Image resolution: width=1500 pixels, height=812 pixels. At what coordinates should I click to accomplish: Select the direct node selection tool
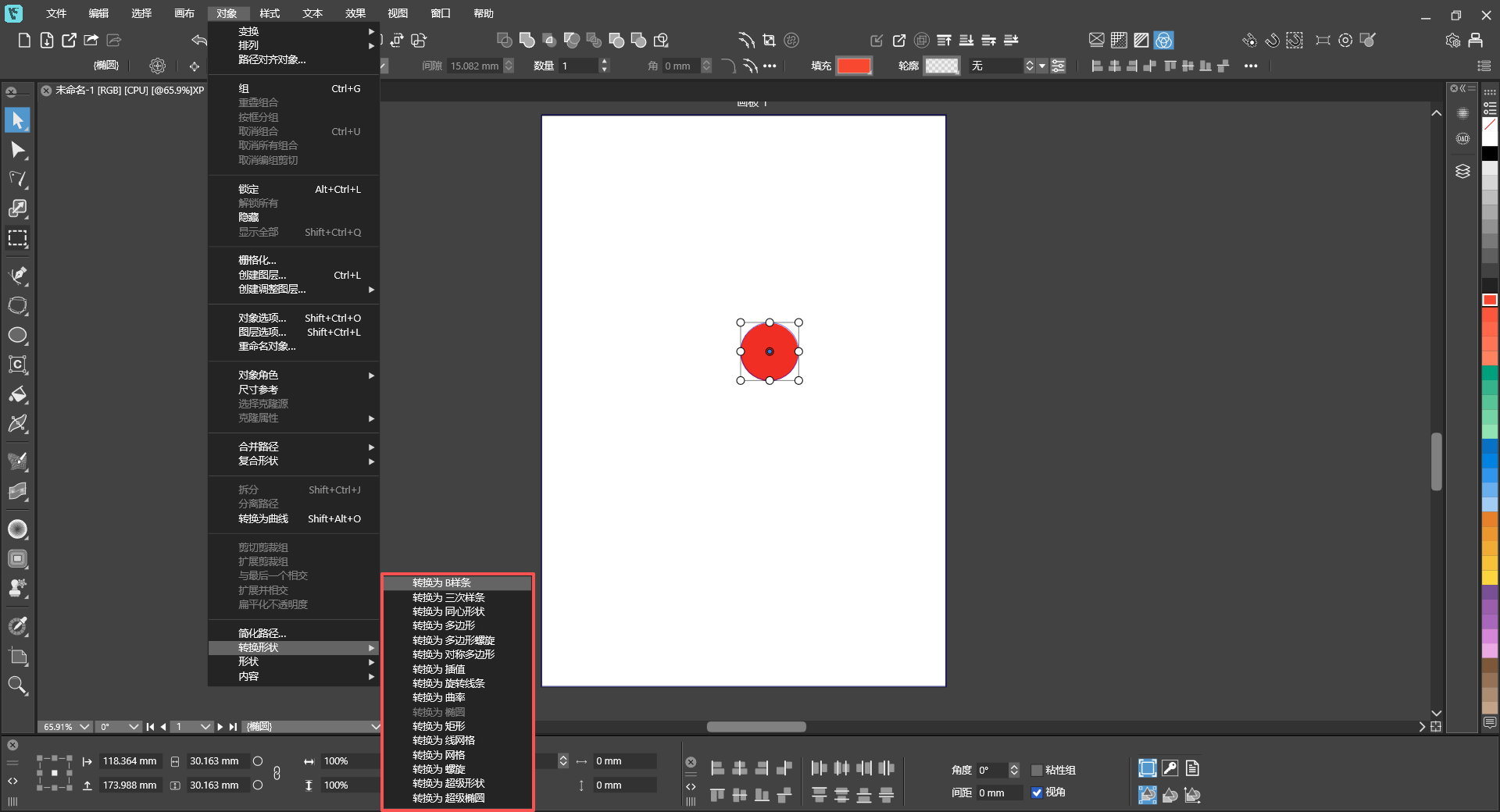[x=17, y=150]
